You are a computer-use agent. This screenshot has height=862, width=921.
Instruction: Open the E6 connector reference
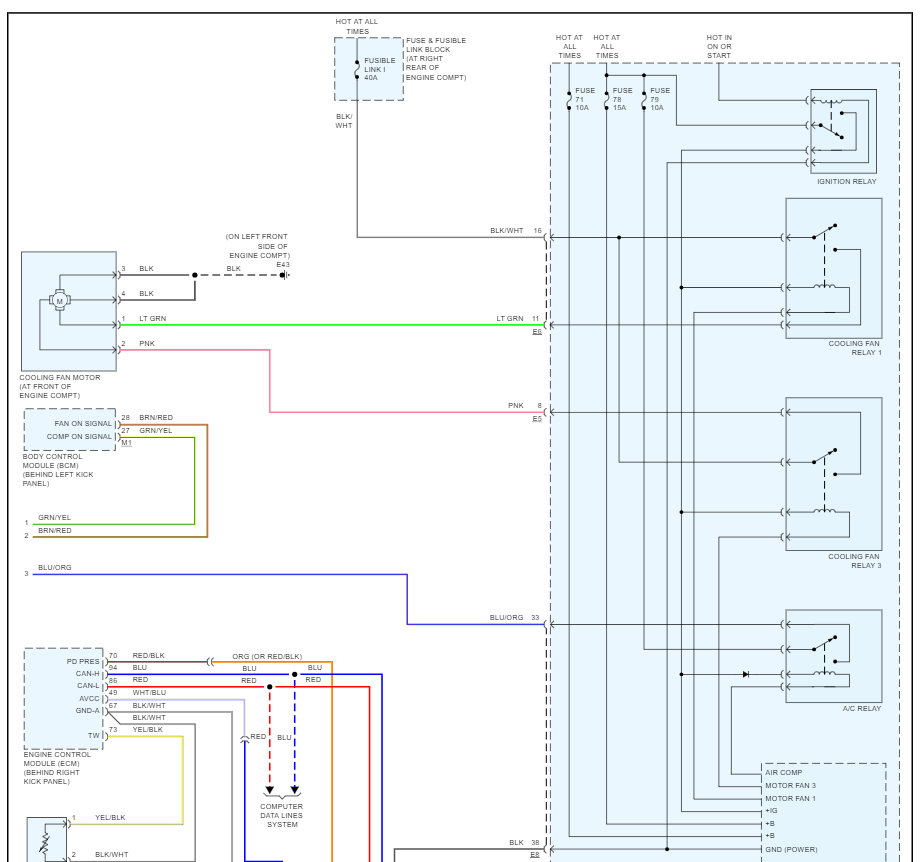537,332
